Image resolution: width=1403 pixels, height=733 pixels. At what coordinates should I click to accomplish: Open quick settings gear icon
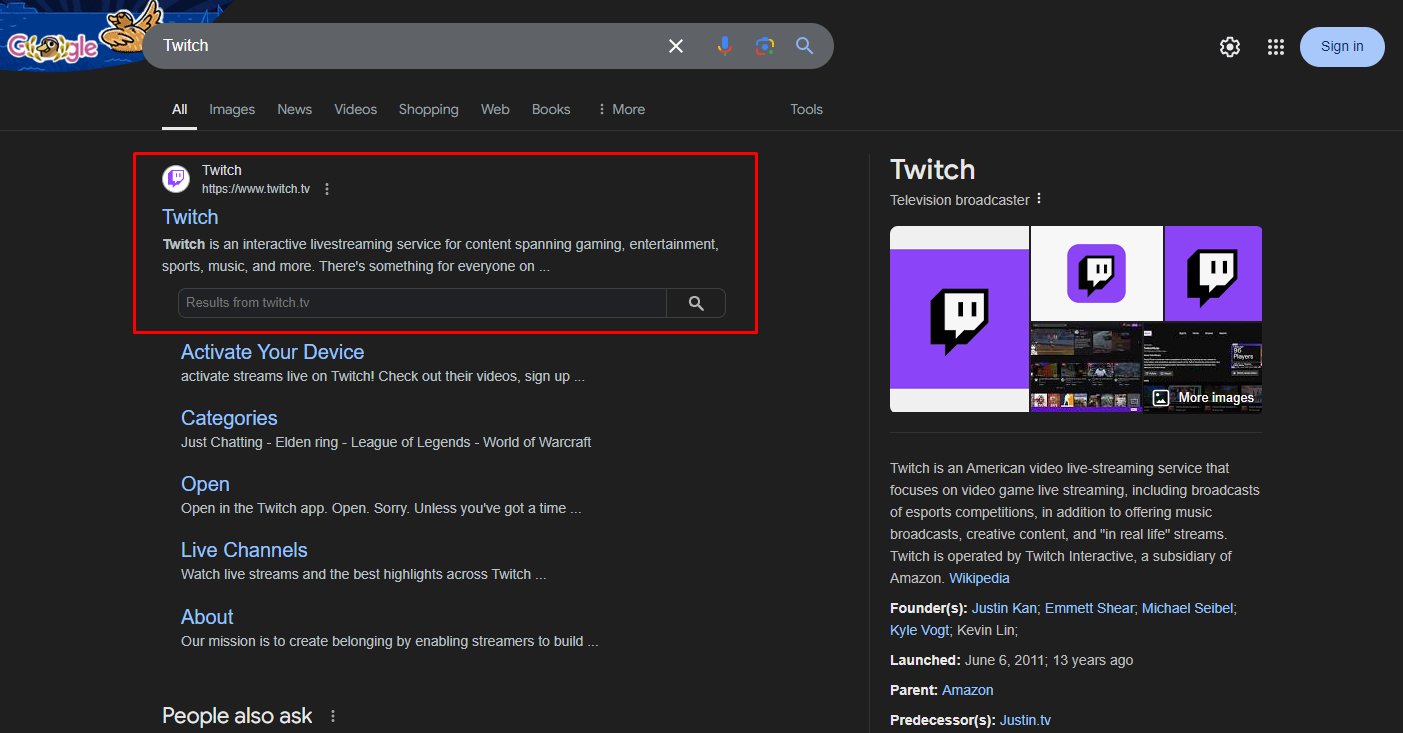(x=1230, y=47)
